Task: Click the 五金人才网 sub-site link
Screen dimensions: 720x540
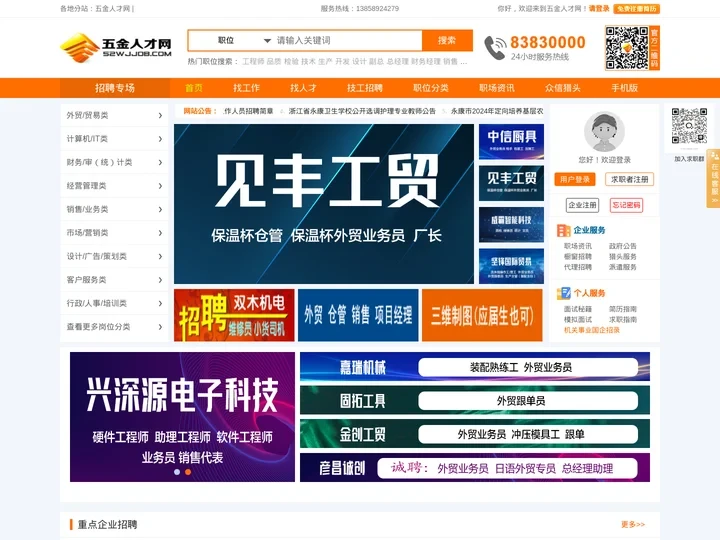Action: point(112,9)
